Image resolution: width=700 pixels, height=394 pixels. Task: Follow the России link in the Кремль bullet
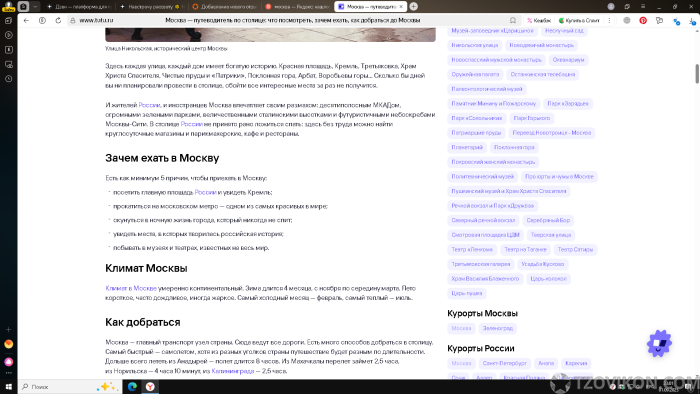click(x=205, y=192)
